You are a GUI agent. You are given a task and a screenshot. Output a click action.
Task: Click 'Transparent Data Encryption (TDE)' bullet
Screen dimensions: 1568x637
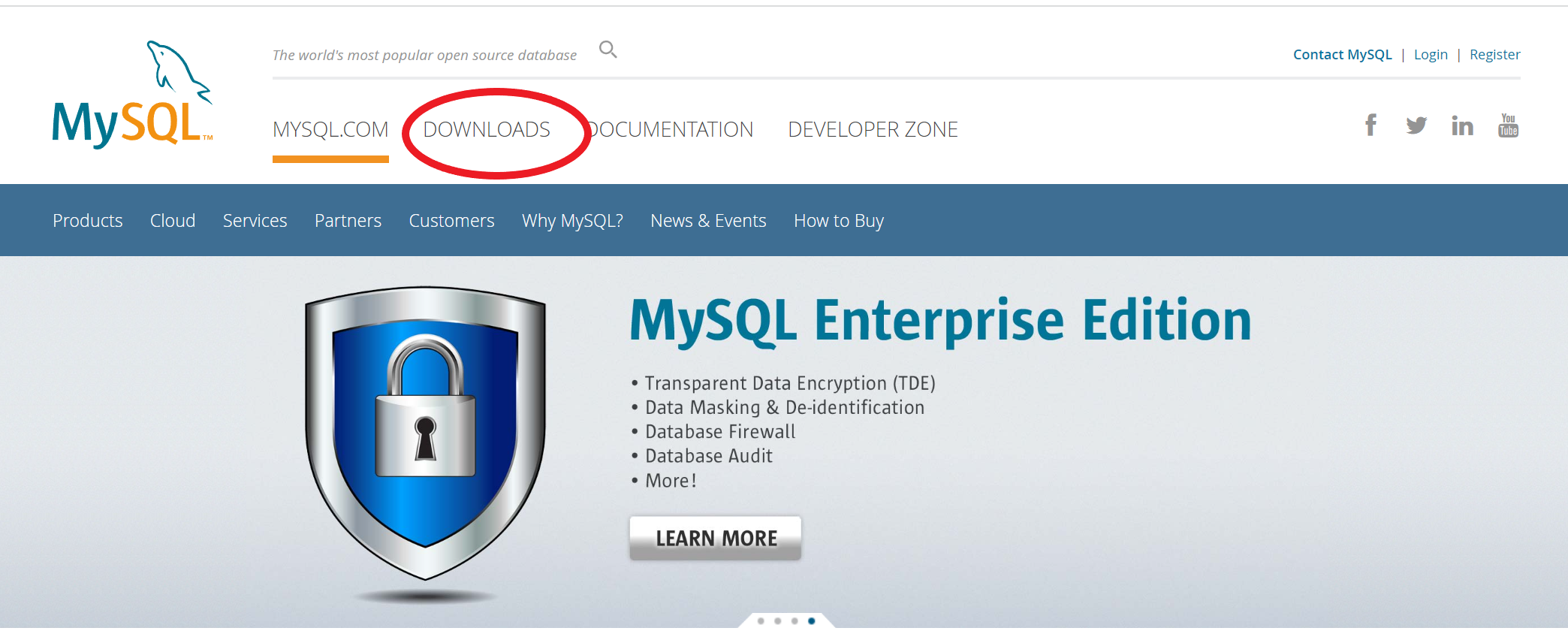[x=790, y=383]
